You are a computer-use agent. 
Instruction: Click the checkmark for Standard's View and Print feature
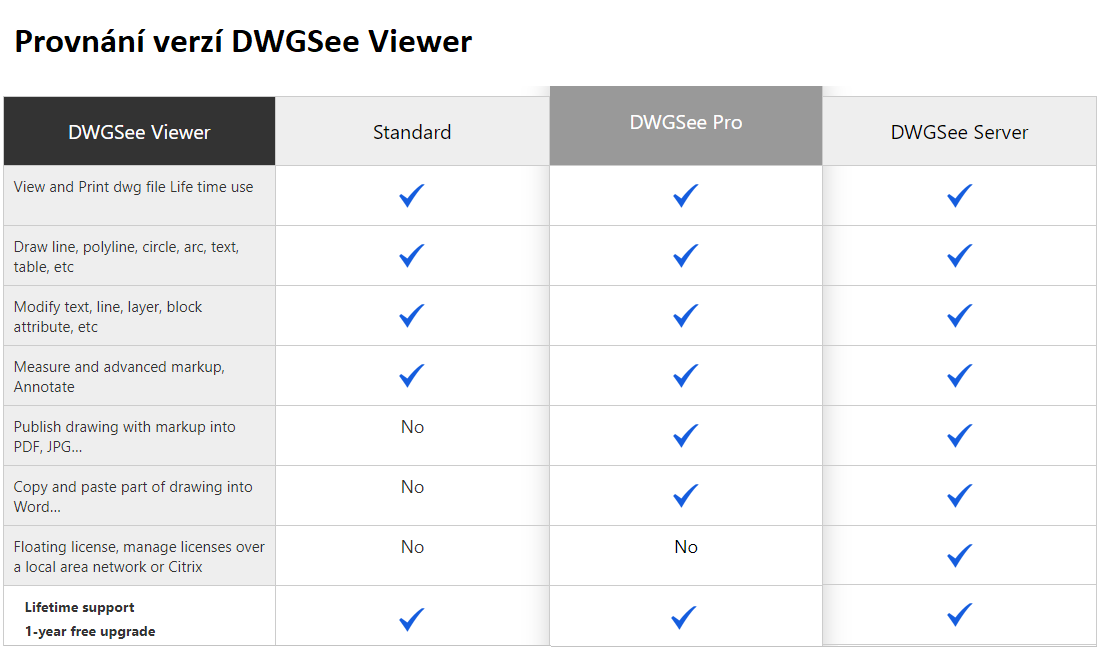pyautogui.click(x=411, y=195)
